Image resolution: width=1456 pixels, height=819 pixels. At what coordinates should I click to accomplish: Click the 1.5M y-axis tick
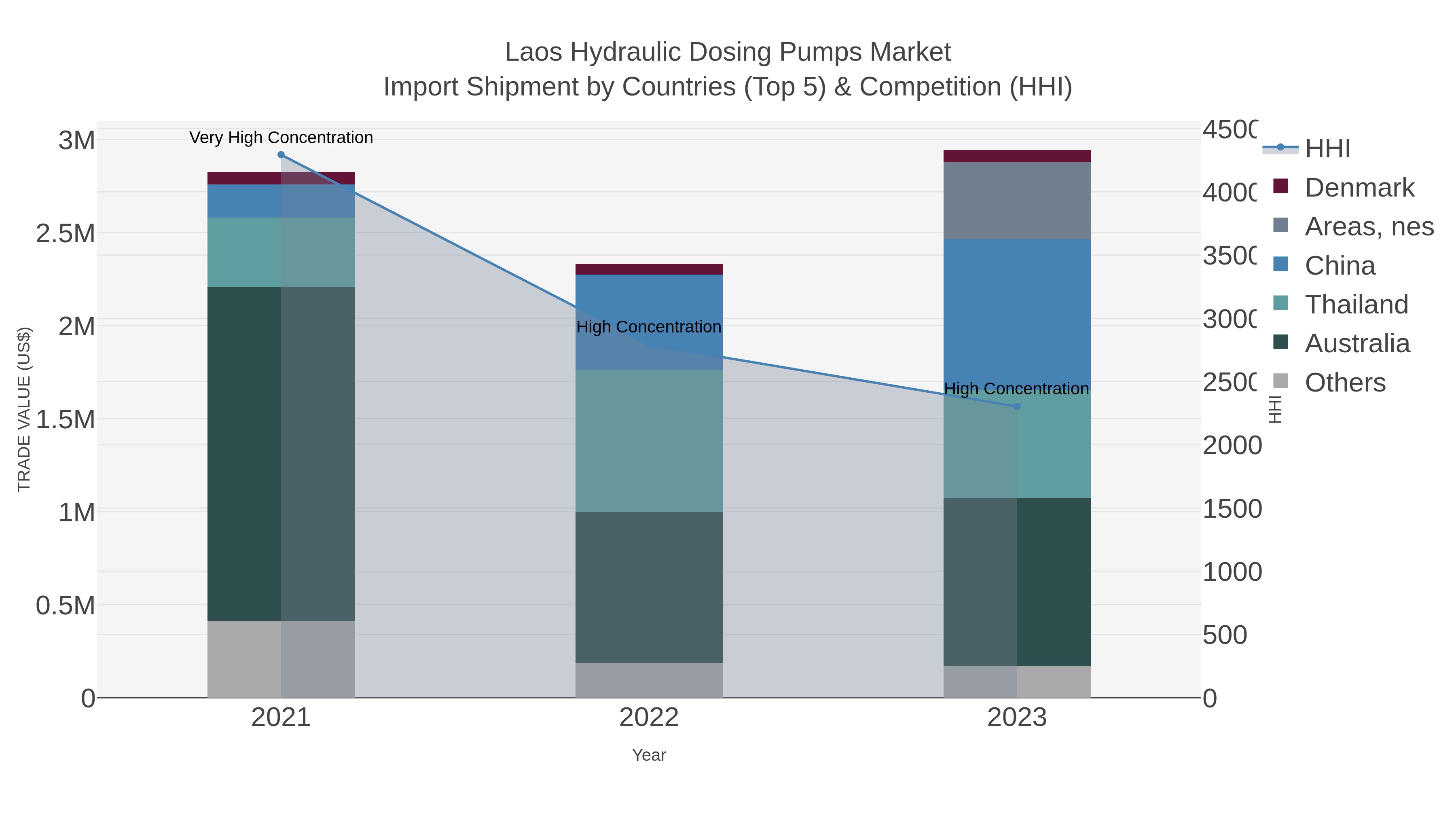click(x=66, y=419)
